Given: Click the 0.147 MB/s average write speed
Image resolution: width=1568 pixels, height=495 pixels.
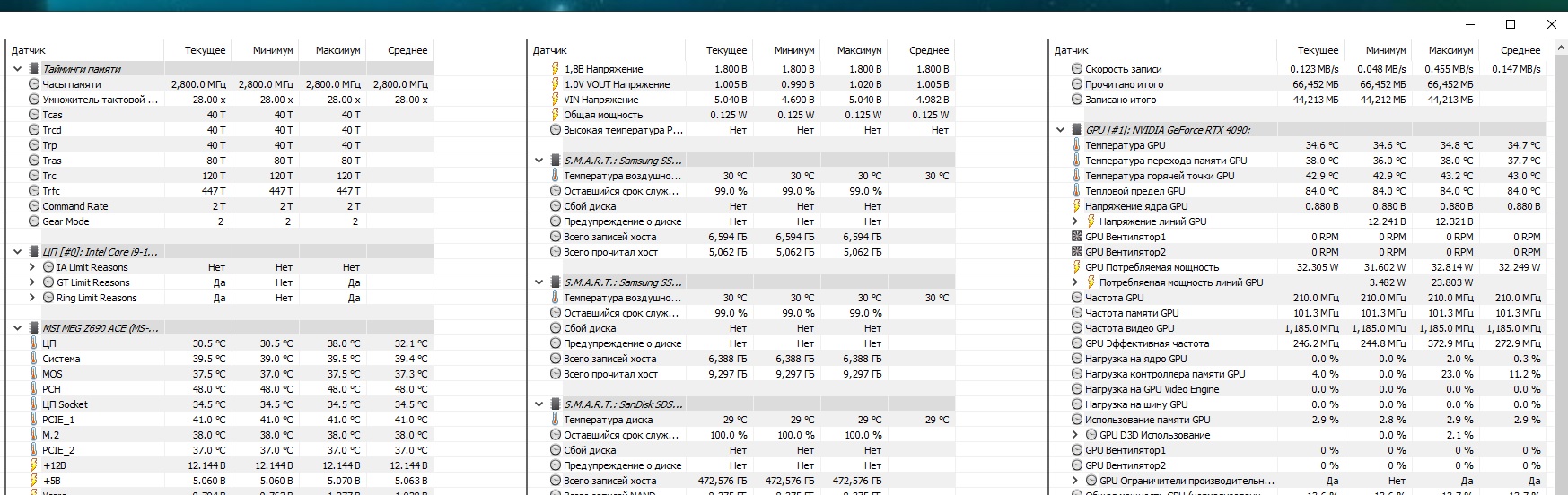Looking at the screenshot, I should coord(1516,69).
